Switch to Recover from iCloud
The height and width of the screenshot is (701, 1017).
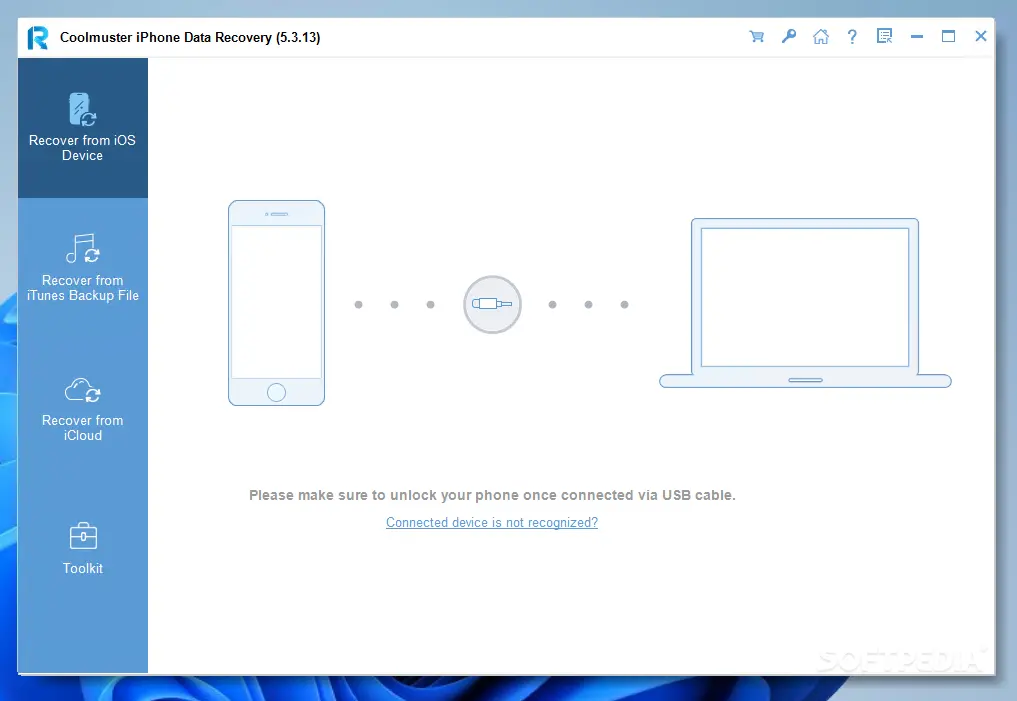coord(82,408)
